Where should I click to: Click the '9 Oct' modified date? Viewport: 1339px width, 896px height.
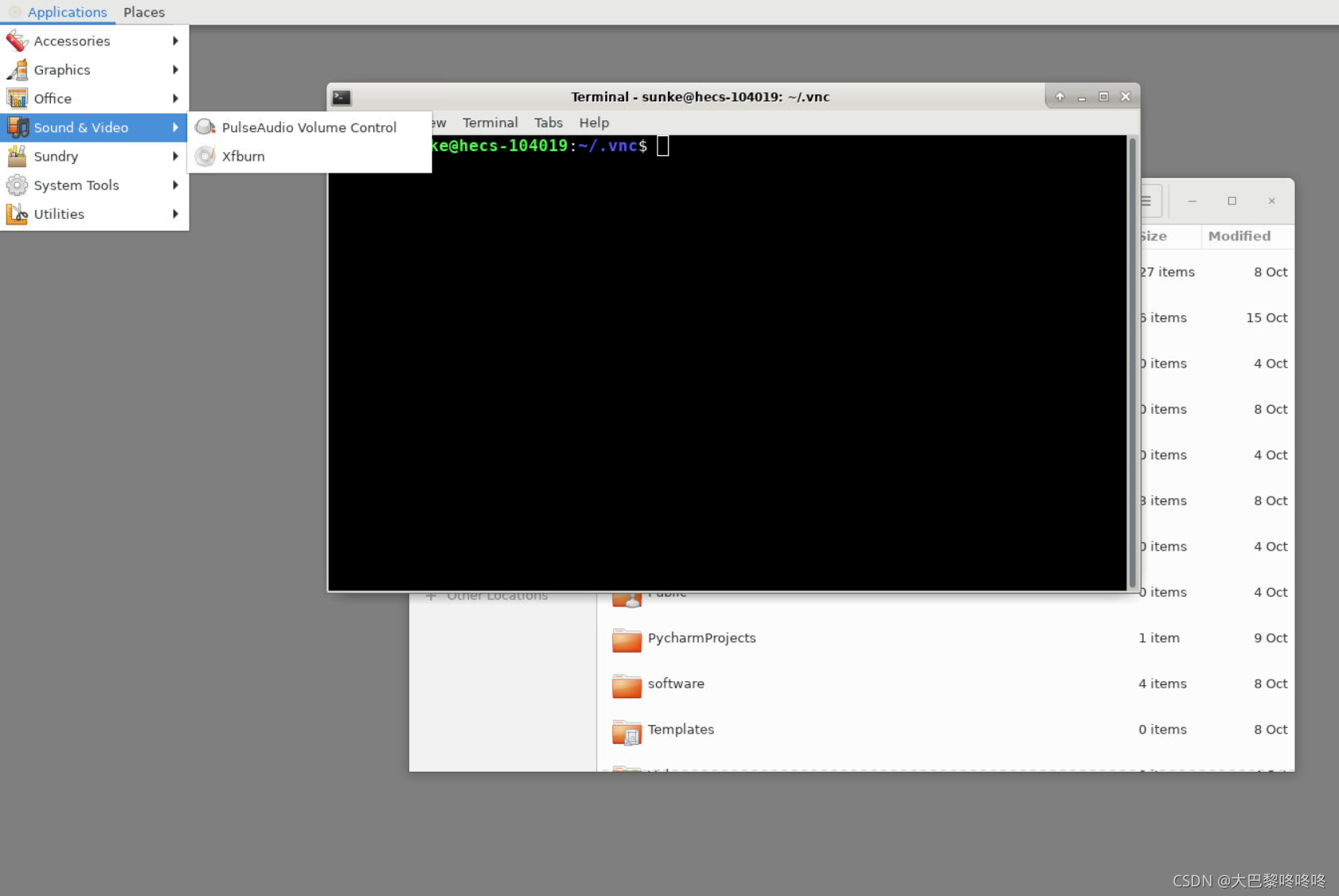click(x=1271, y=638)
